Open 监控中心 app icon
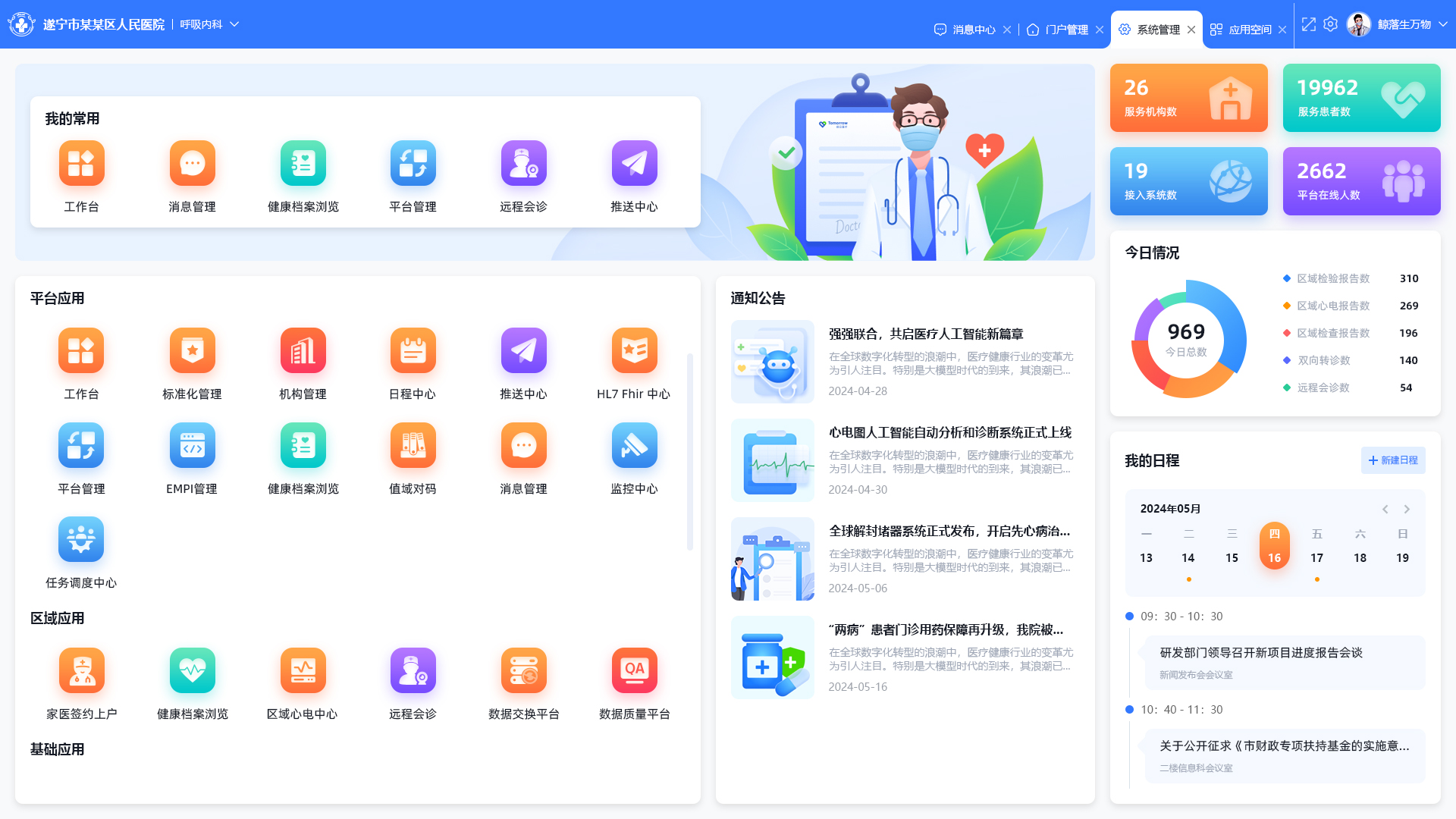1456x819 pixels. [634, 445]
